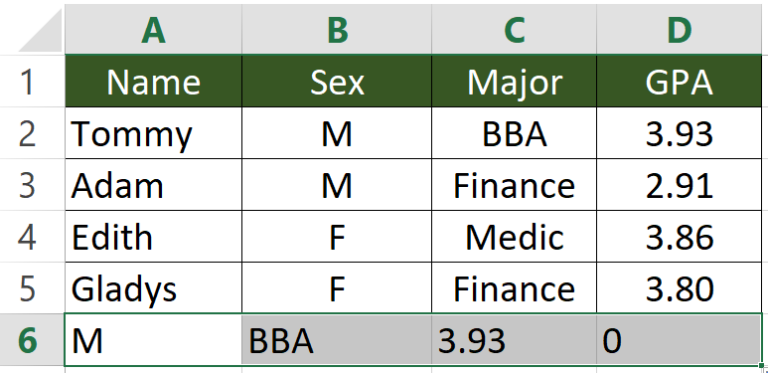This screenshot has height=373, width=768.
Task: Select column D header
Action: pos(679,29)
